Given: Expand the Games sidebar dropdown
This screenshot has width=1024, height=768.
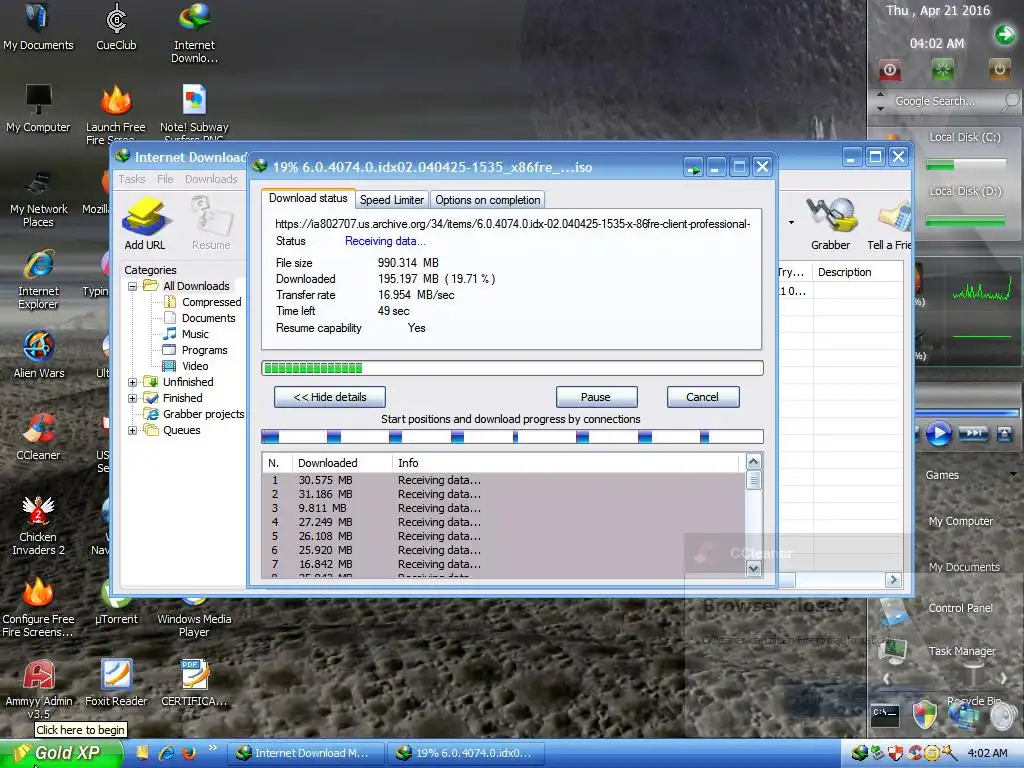Looking at the screenshot, I should 1013,475.
